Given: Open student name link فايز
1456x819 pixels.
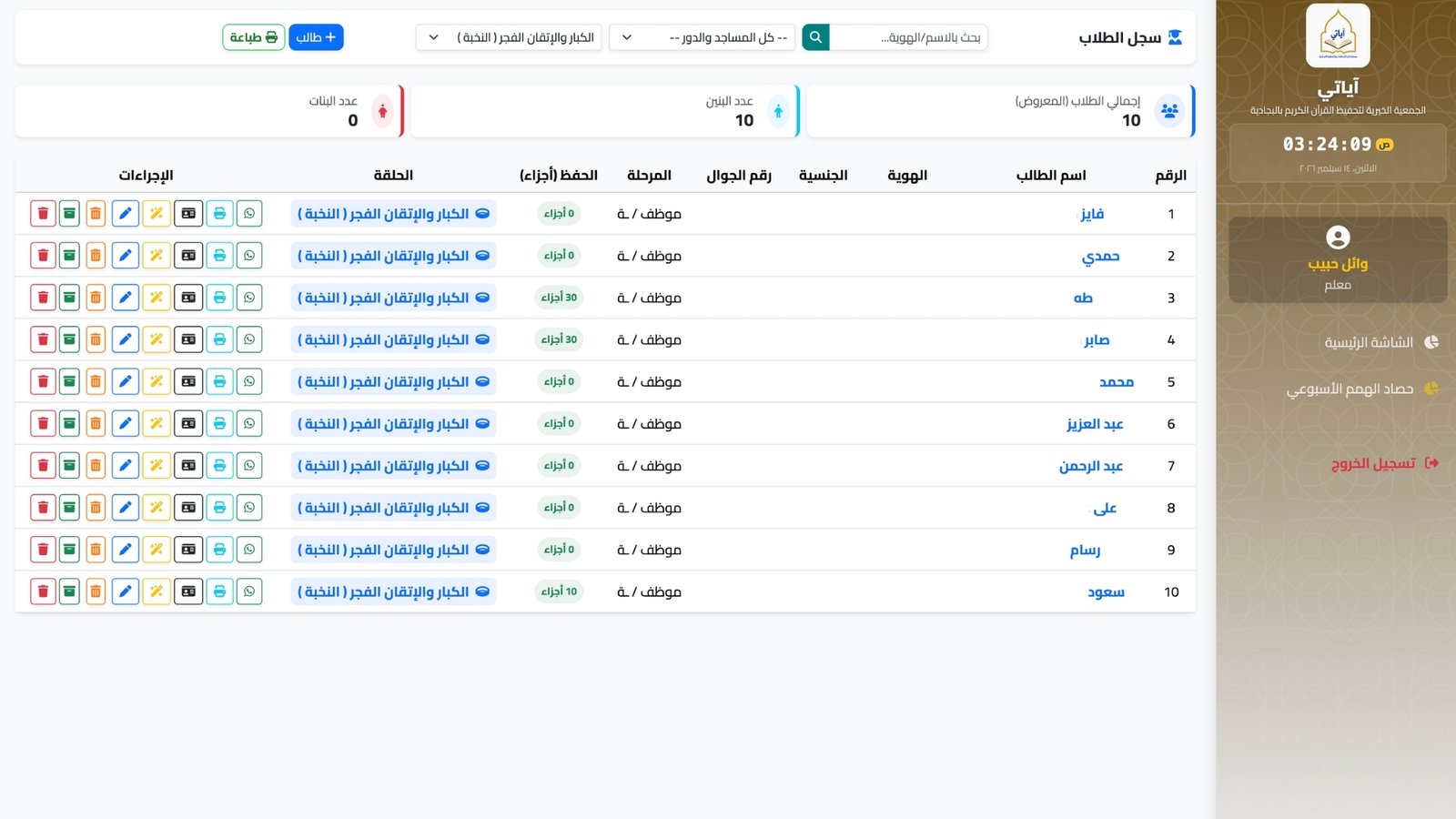Looking at the screenshot, I should click(x=1092, y=214).
